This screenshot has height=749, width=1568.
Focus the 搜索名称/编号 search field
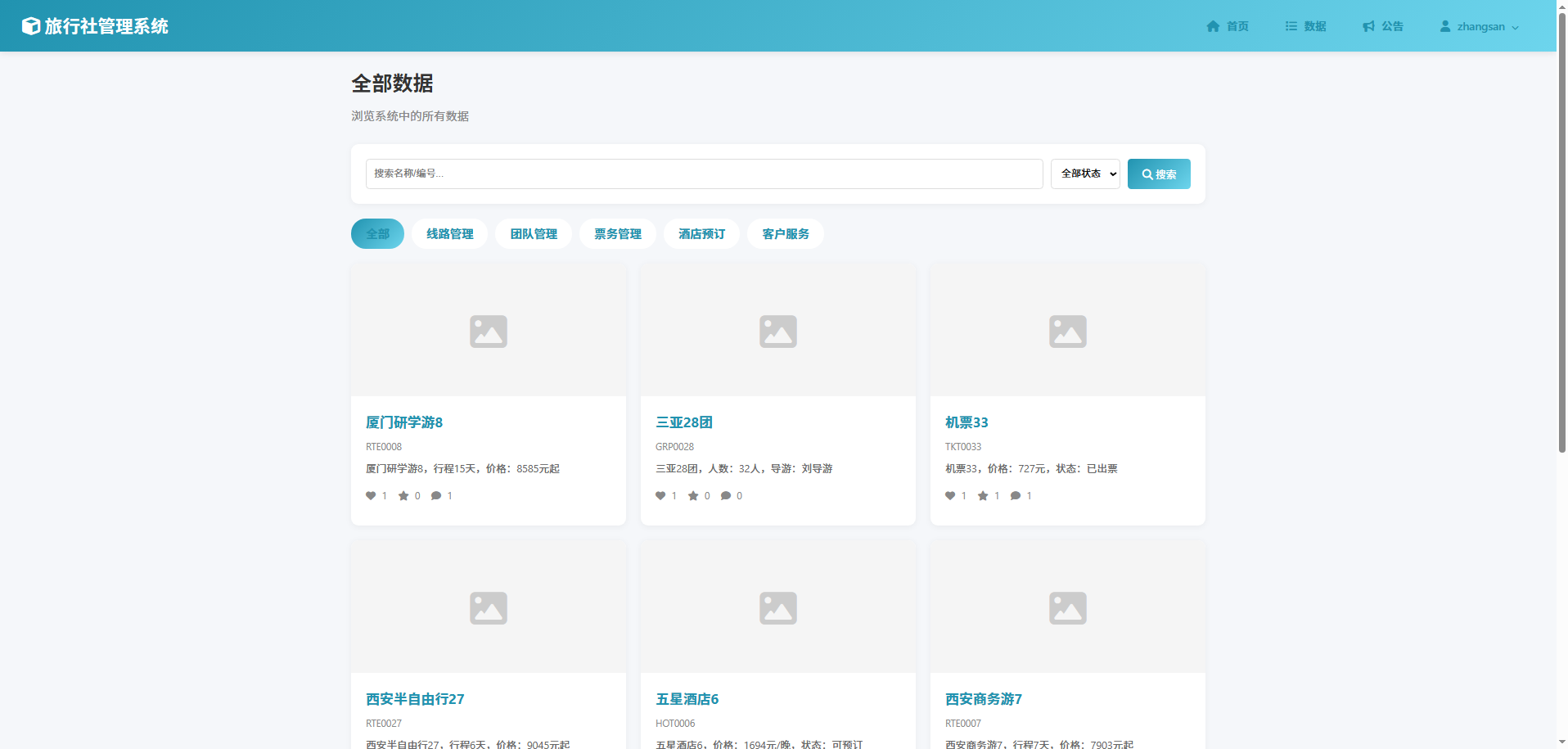[x=704, y=174]
